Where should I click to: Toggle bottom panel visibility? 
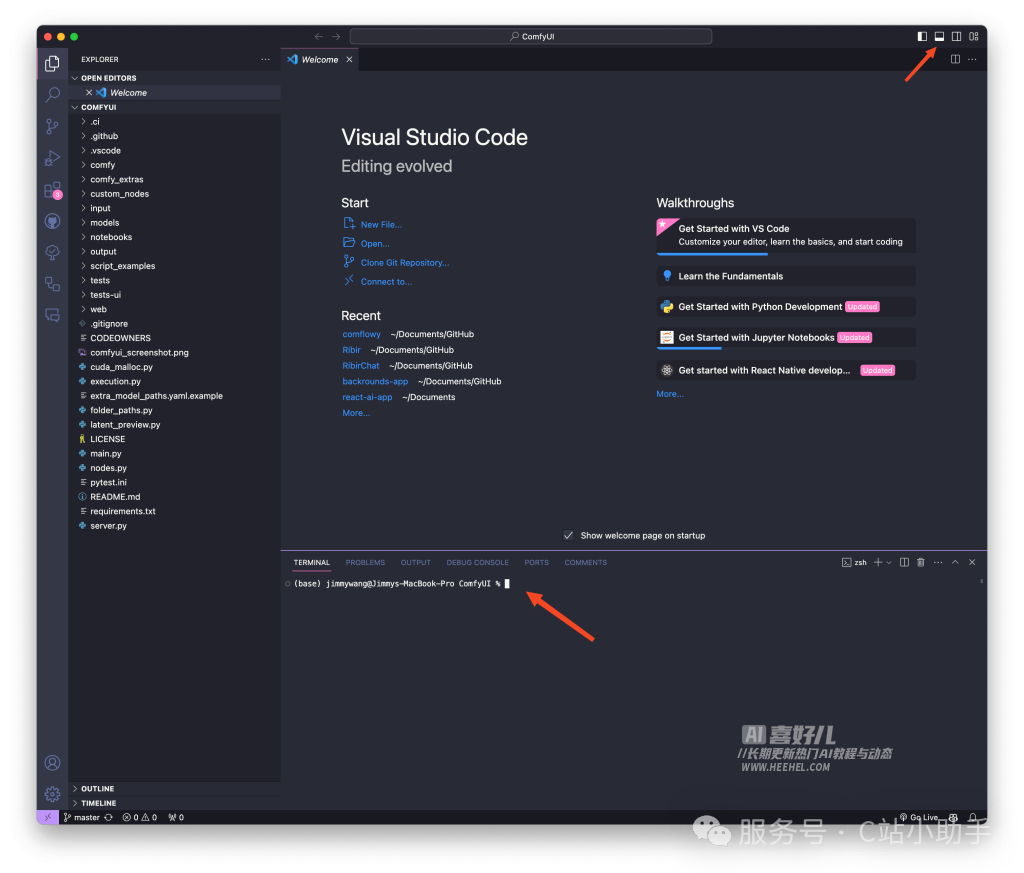[x=939, y=37]
